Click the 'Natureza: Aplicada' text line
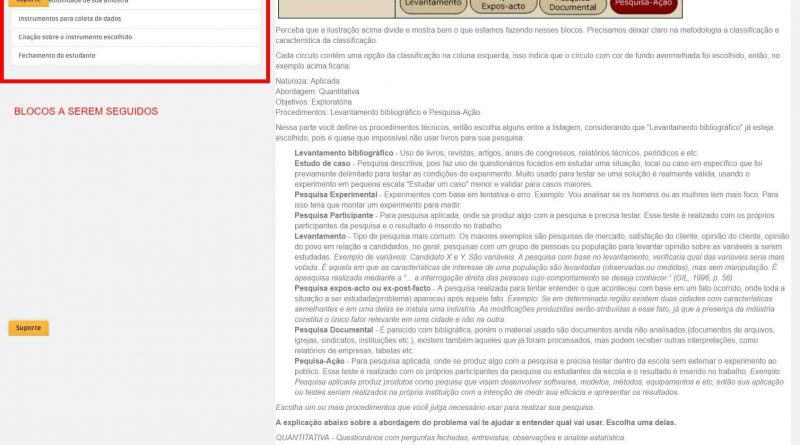The height and width of the screenshot is (445, 800). click(307, 81)
